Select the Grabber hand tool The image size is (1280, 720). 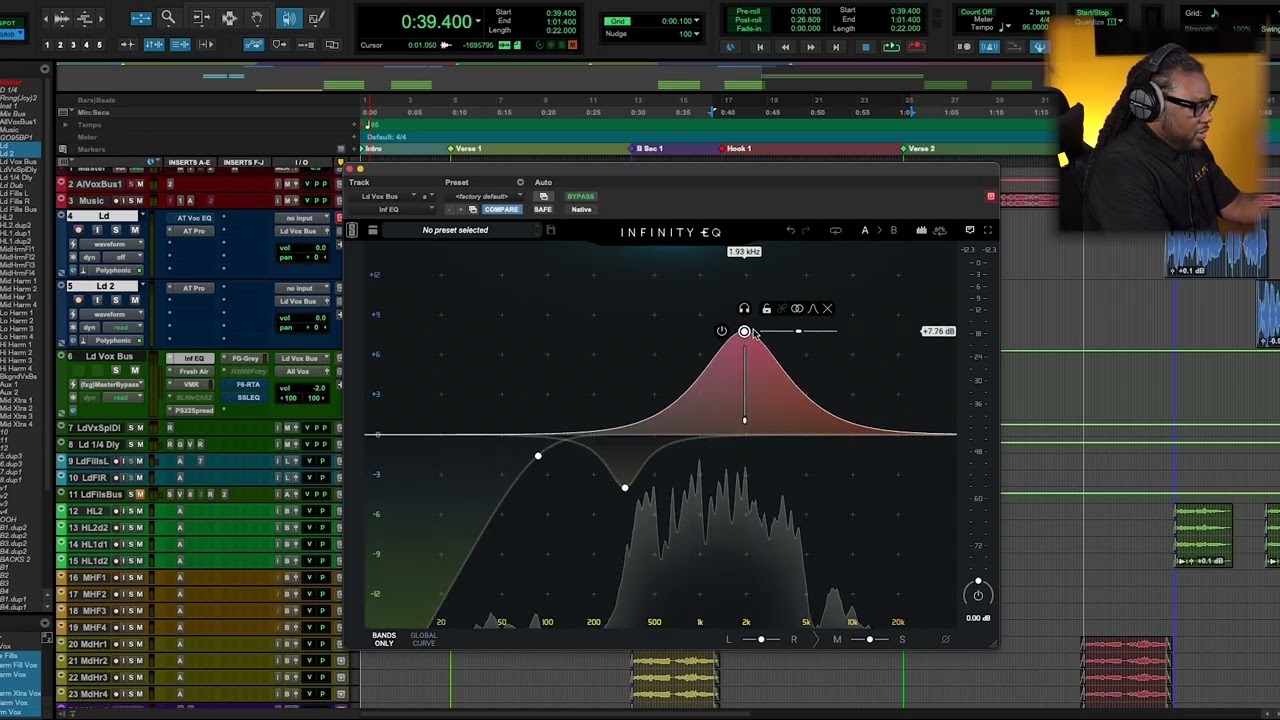click(x=258, y=18)
